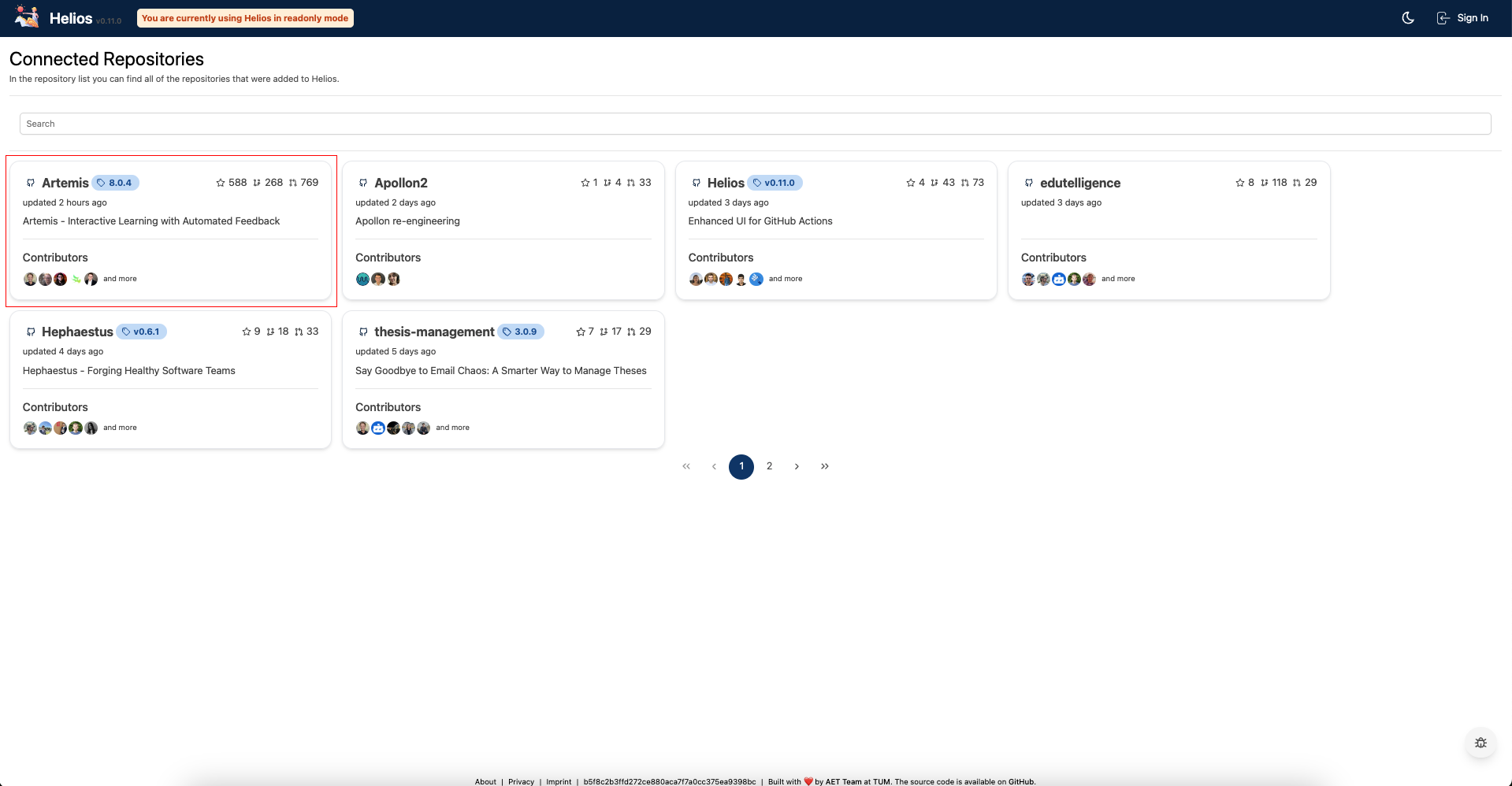Open the GitHub source code link in footer
Viewport: 1512px width, 786px height.
(1021, 781)
